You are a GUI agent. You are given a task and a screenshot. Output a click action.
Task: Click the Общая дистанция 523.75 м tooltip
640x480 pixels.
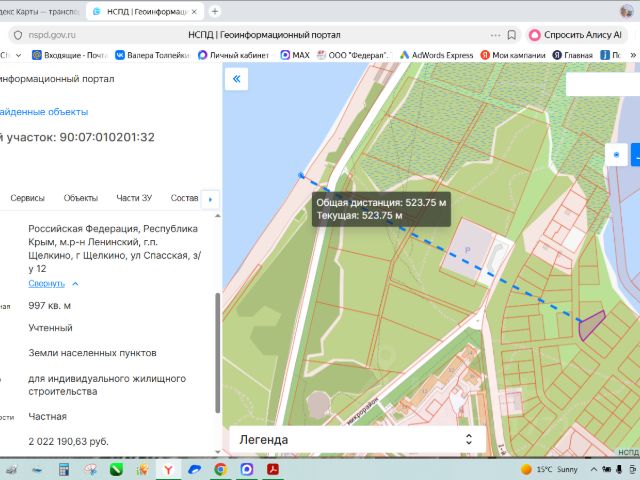pos(381,209)
